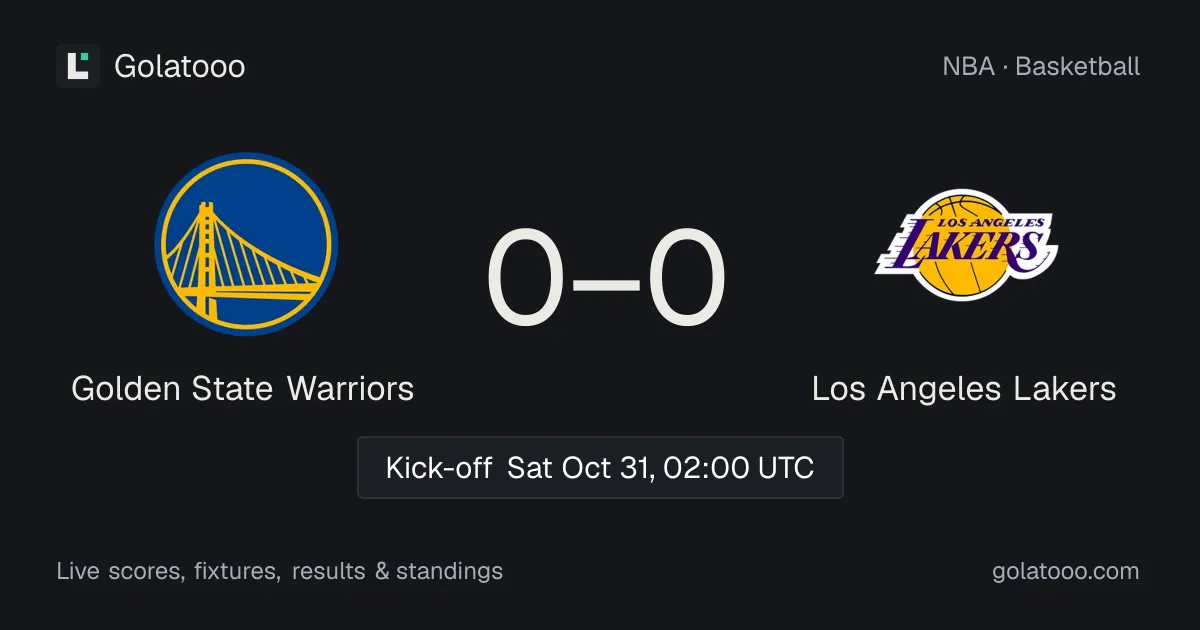Open the Golatooo brand name text
The image size is (1200, 630).
tap(179, 66)
